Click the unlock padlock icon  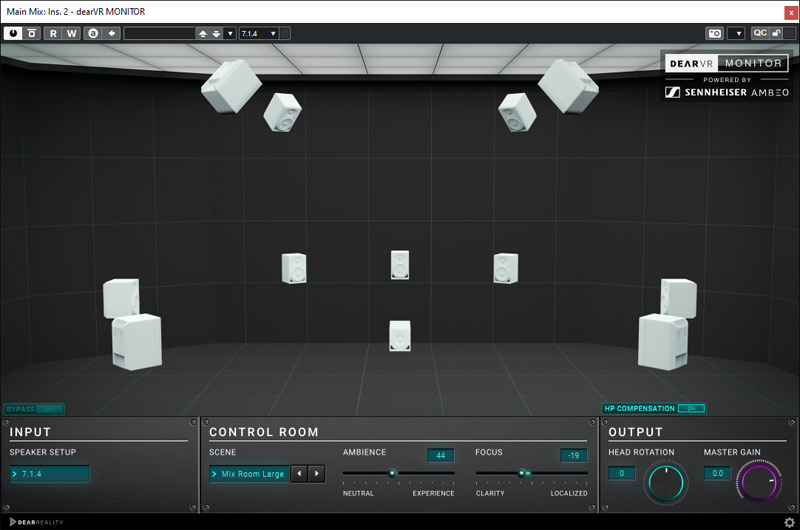[x=776, y=33]
